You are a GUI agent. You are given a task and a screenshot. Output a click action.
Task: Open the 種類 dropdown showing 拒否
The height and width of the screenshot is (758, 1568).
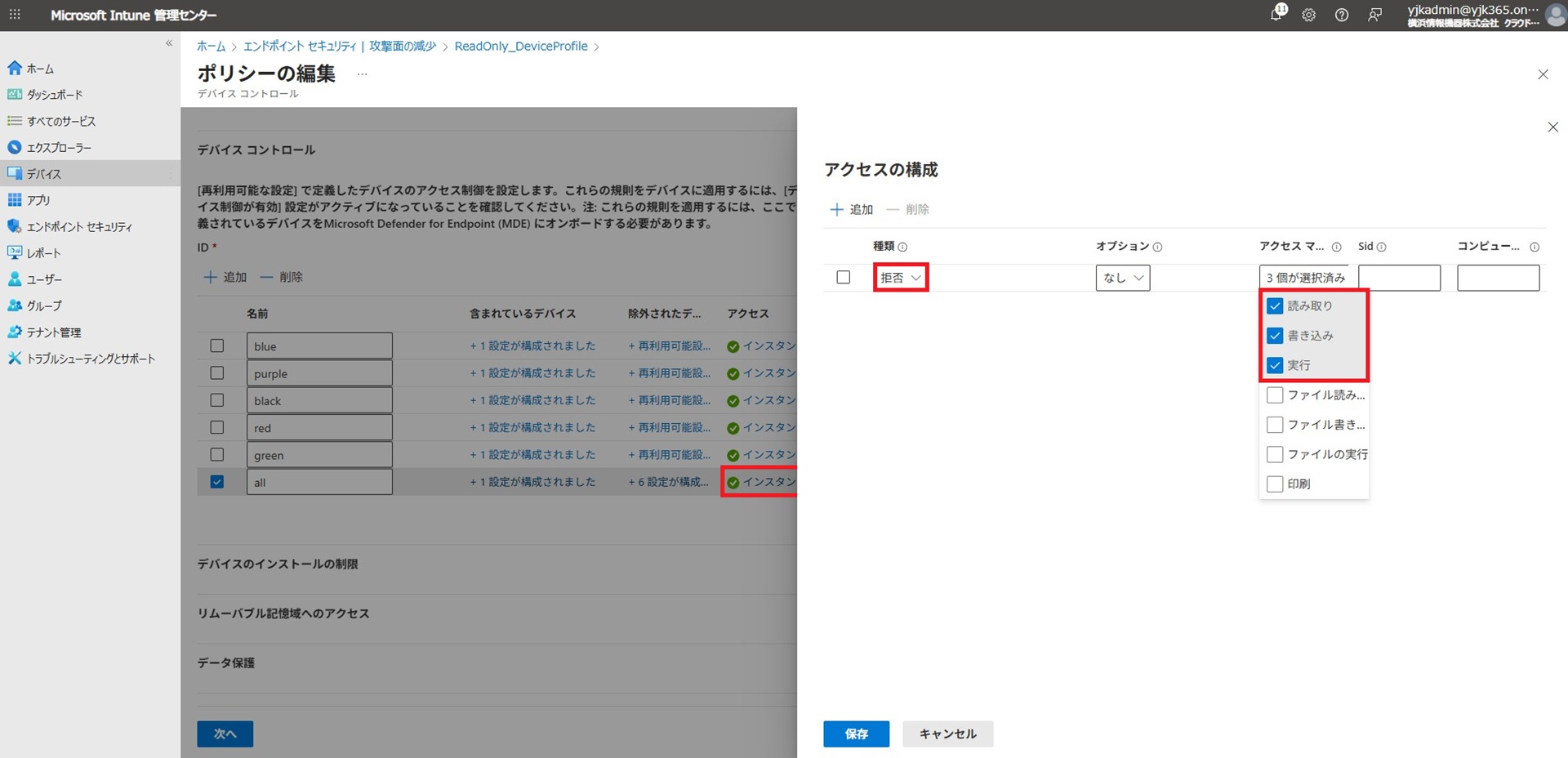(x=901, y=278)
